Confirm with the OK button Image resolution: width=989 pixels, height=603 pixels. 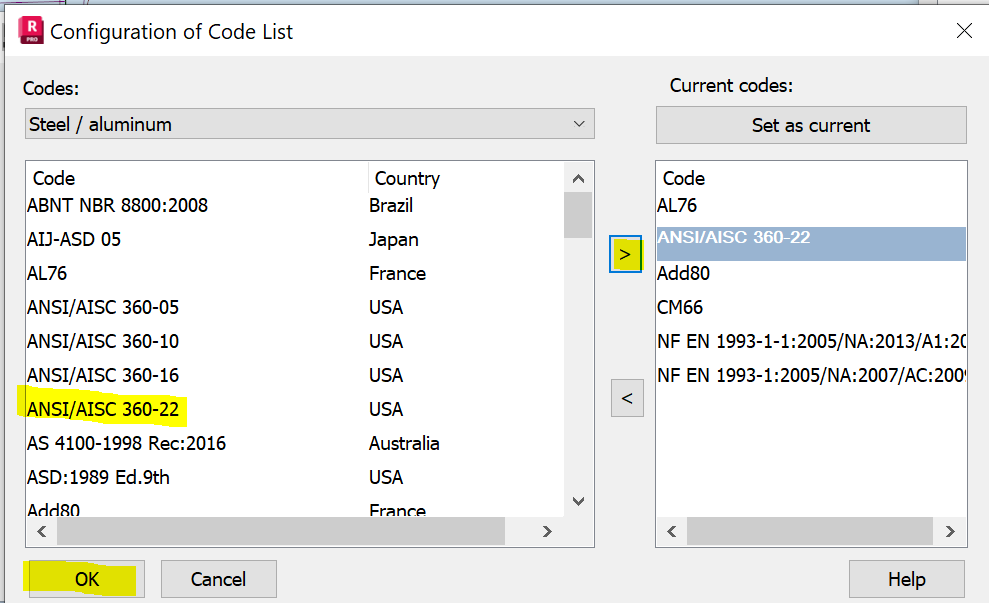(x=87, y=579)
